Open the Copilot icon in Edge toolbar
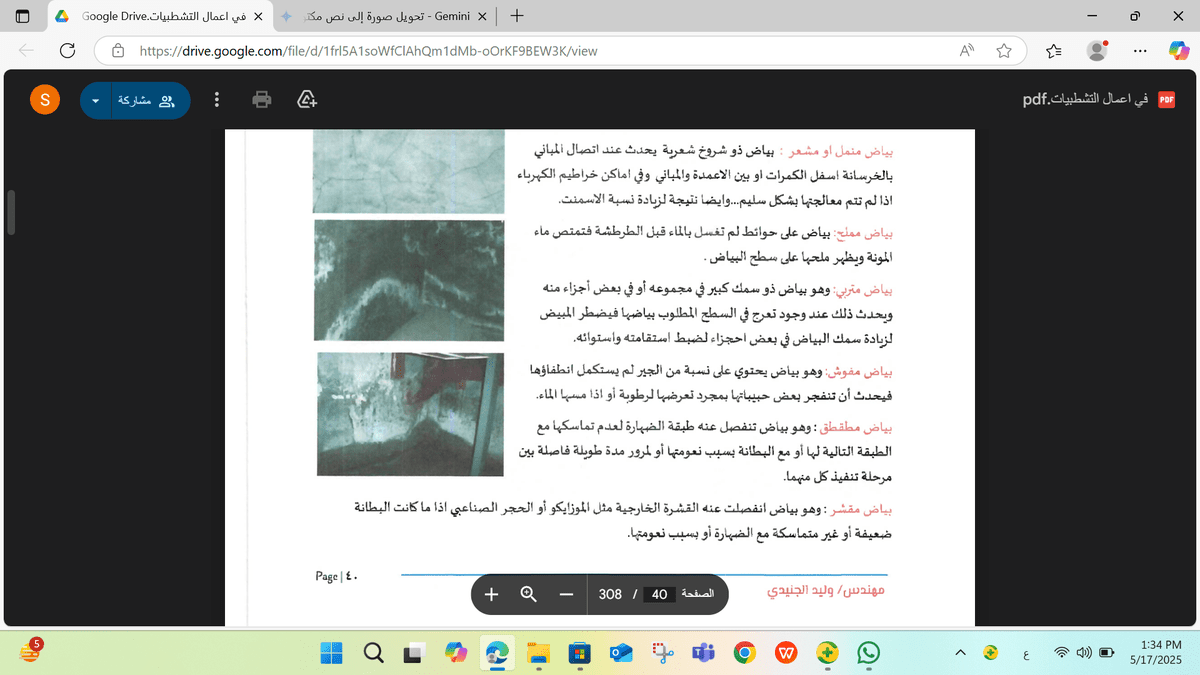This screenshot has width=1200, height=675. coord(1176,51)
